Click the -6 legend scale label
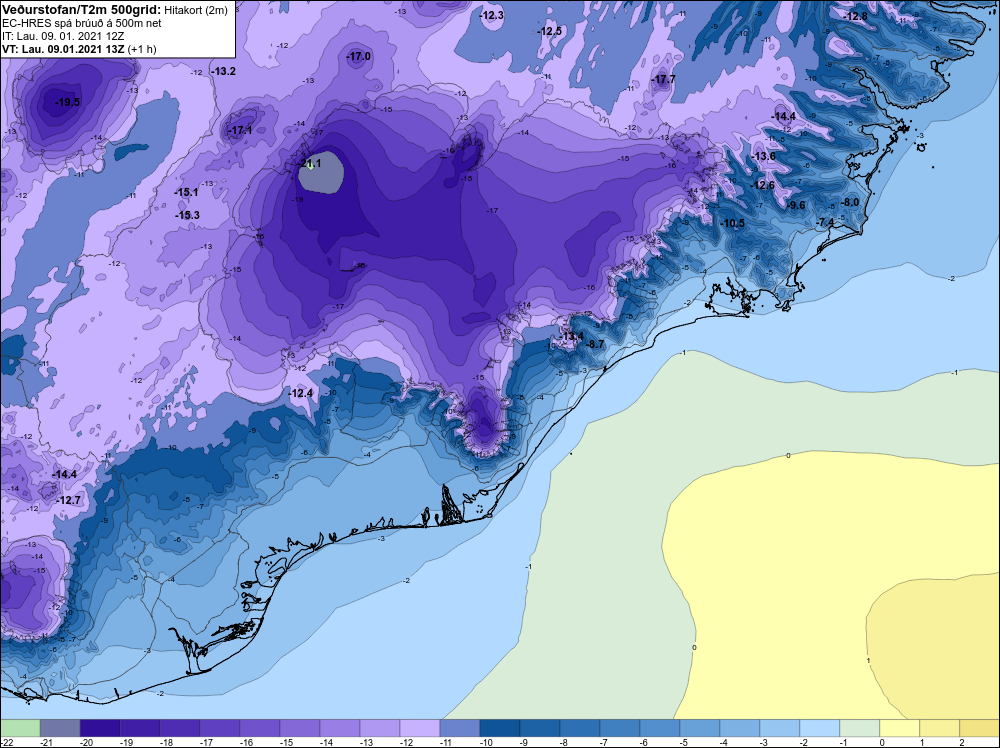The image size is (1000, 748). 644,742
